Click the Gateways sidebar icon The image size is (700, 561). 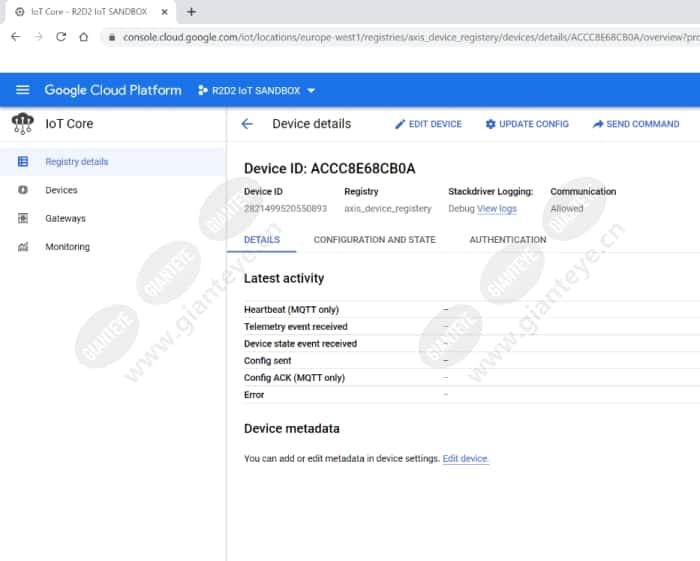(23, 218)
